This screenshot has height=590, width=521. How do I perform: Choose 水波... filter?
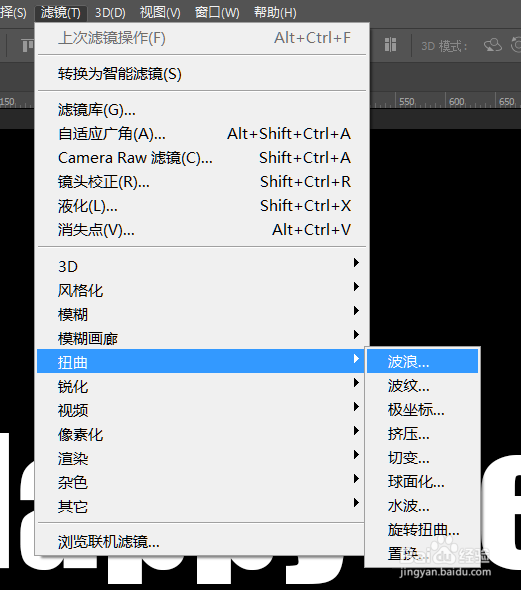point(422,506)
